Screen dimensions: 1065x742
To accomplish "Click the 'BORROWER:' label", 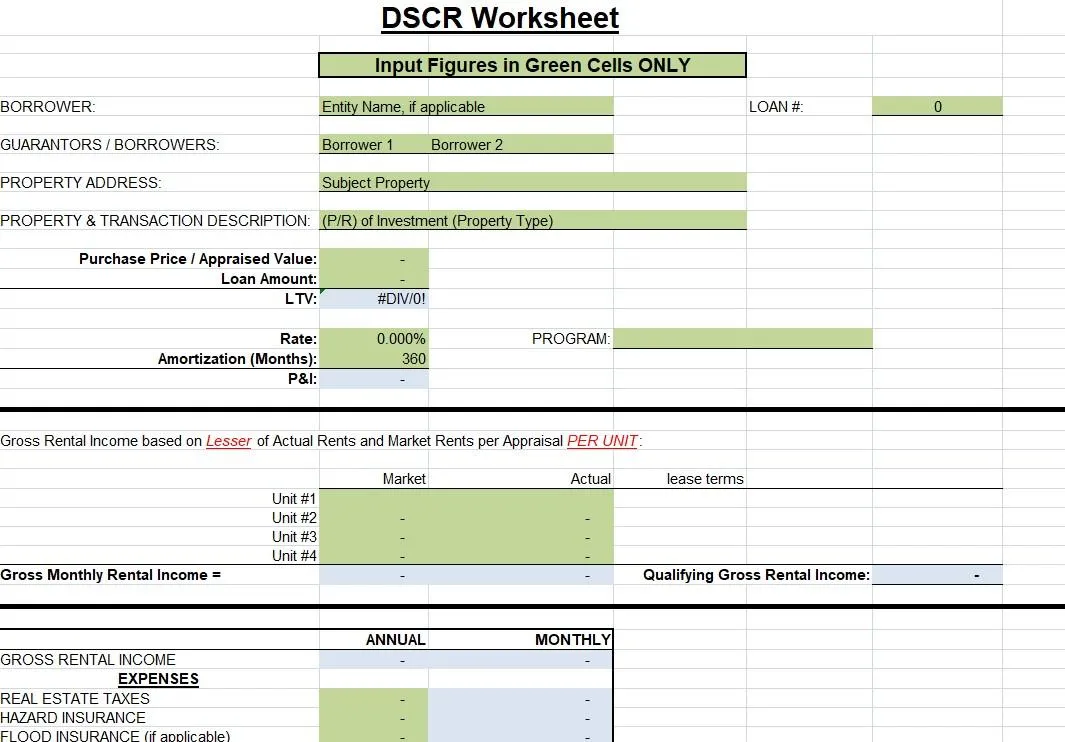I will (48, 107).
